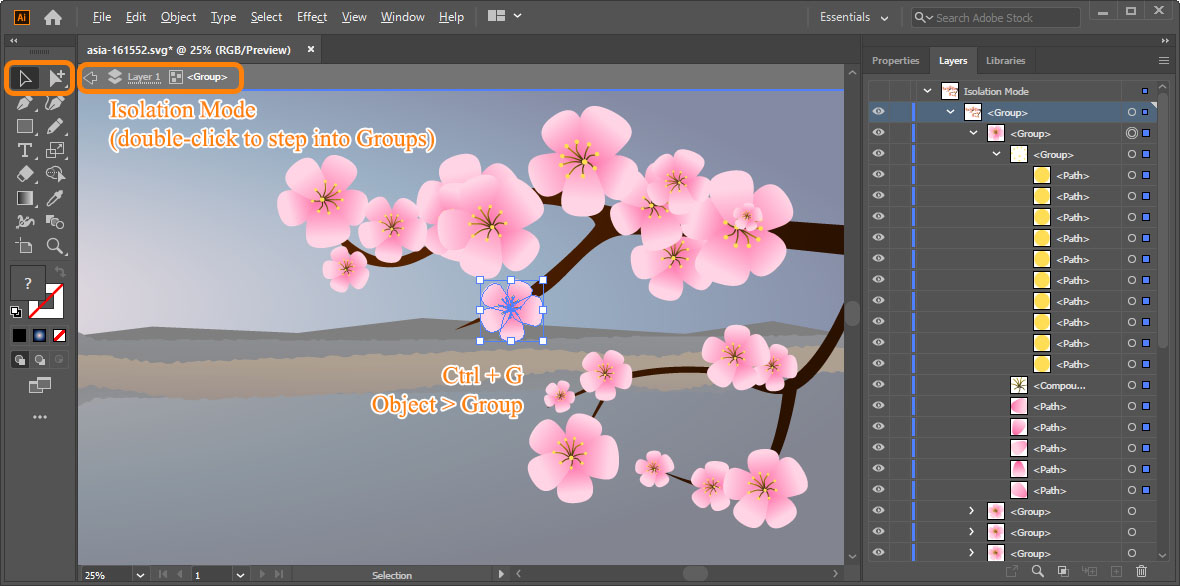Toggle visibility of the last Group row

click(878, 553)
